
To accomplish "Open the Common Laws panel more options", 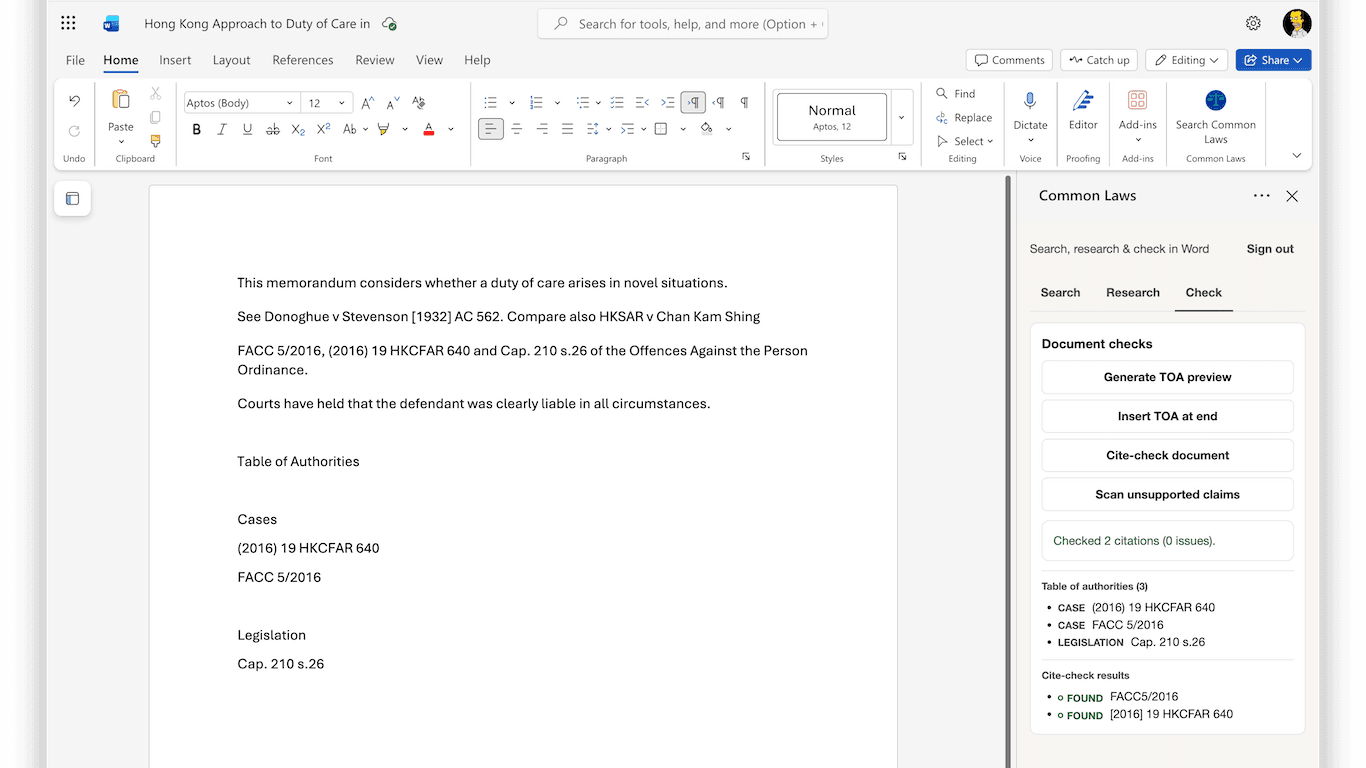I will pyautogui.click(x=1262, y=196).
